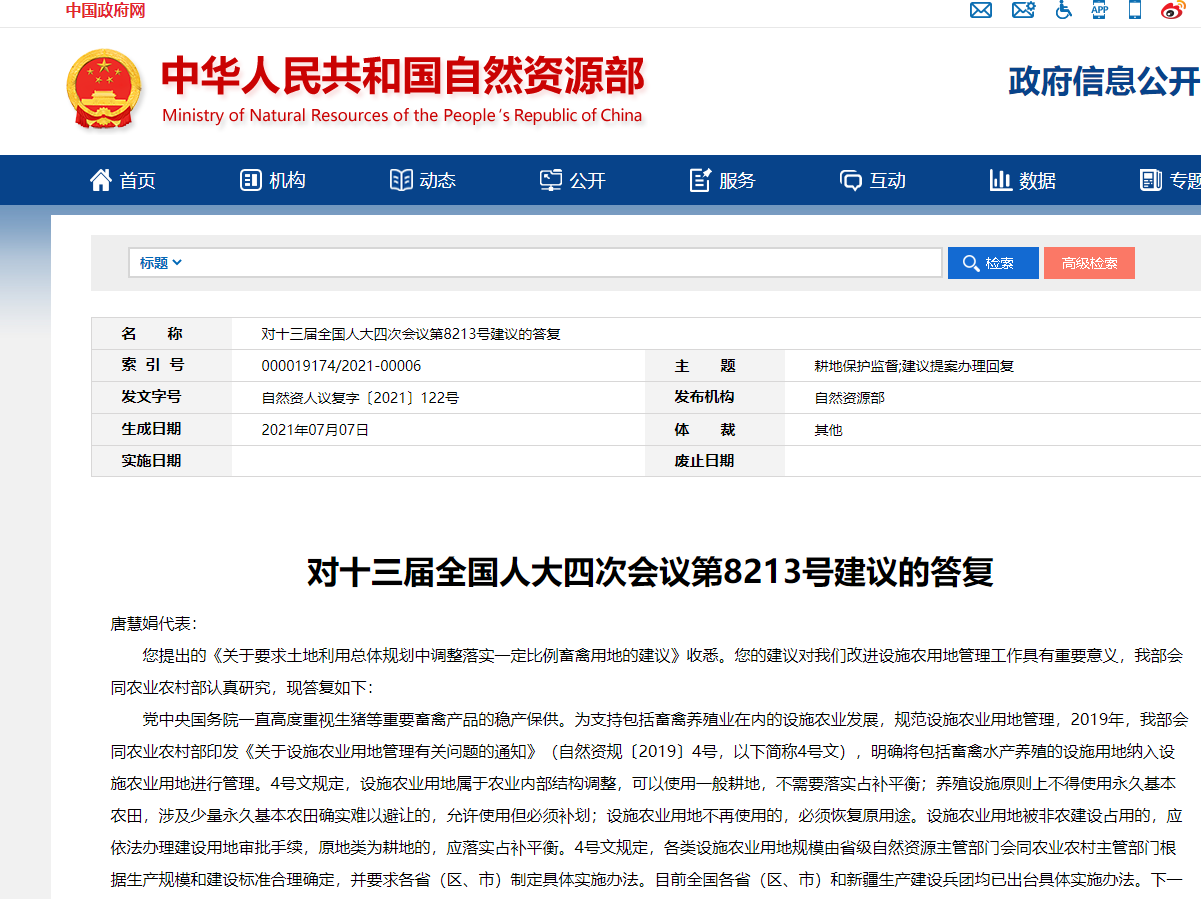Screen dimensions: 1201x899
Task: Go to the 公开 navigation item
Action: coord(573,180)
